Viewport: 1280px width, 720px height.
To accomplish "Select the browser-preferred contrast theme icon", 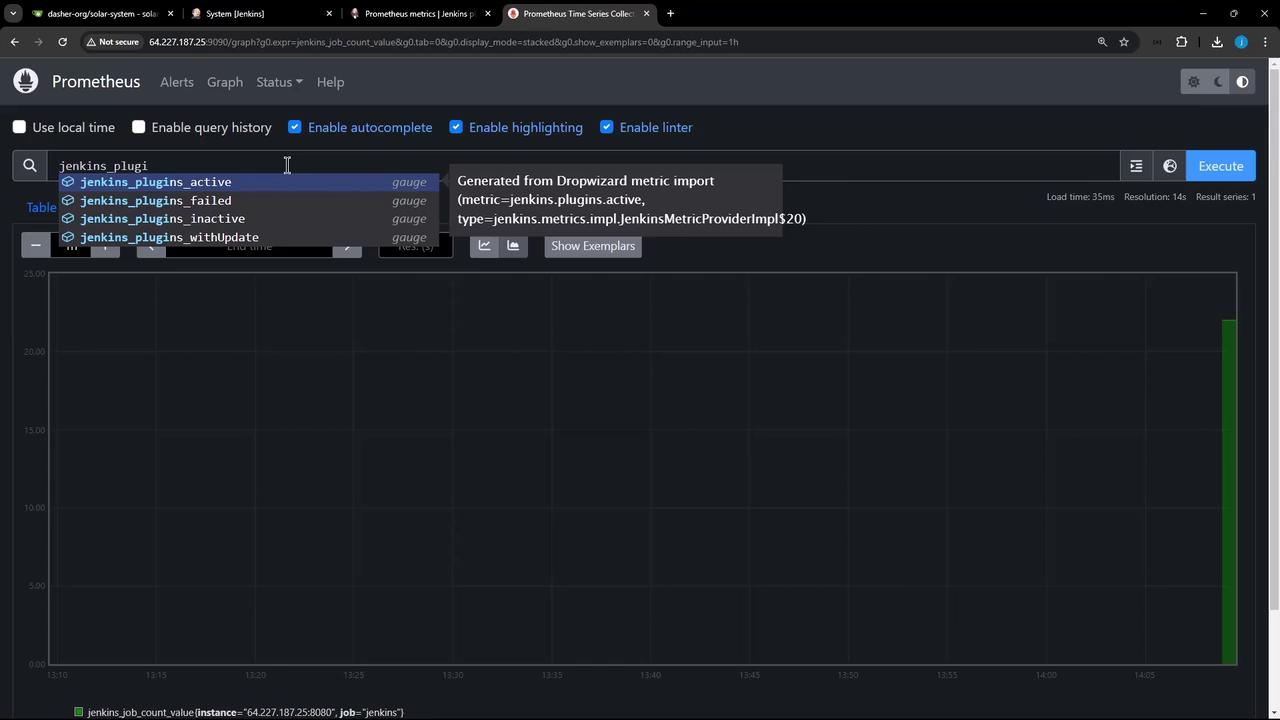I will pos(1242,82).
